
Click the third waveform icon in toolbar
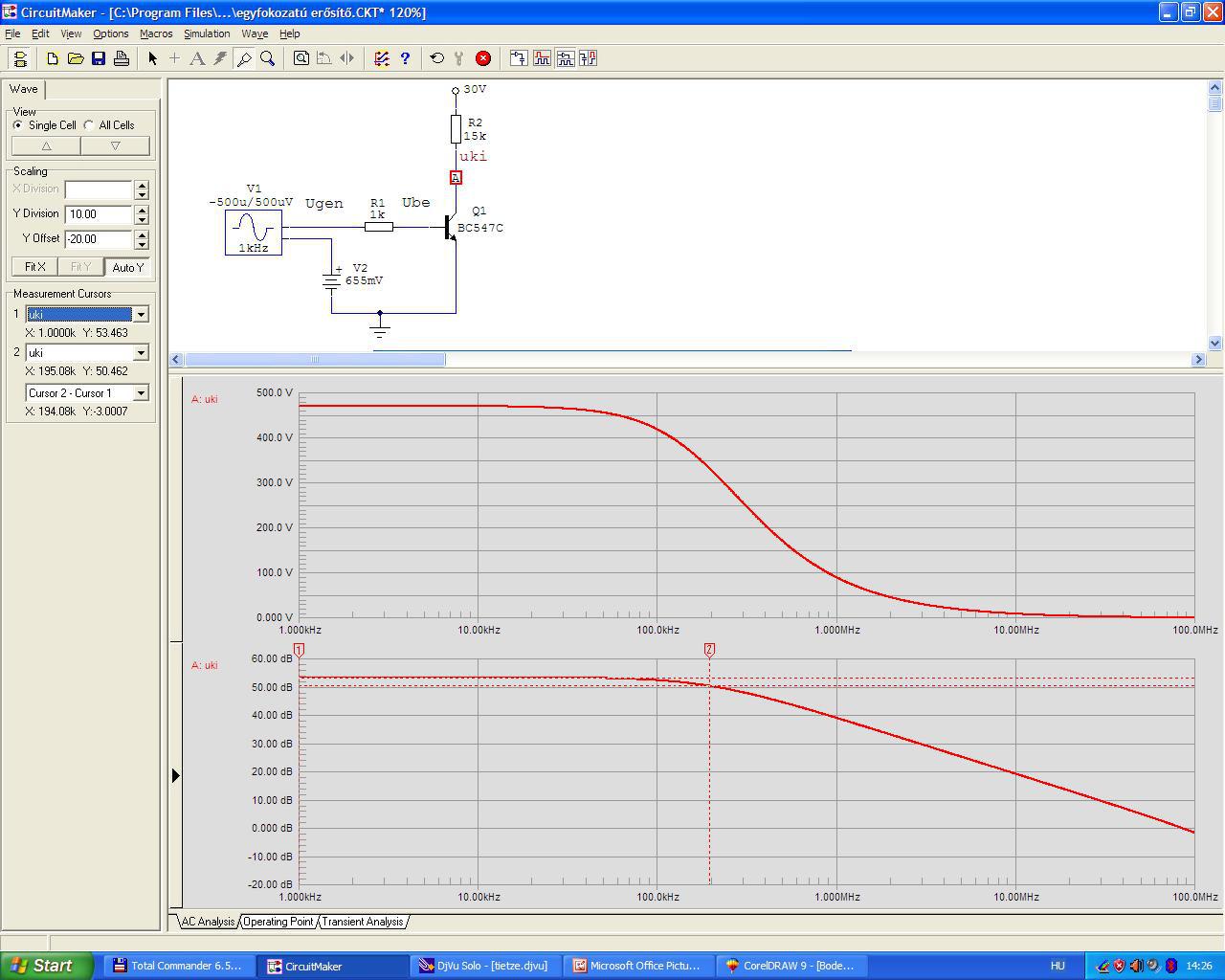click(565, 58)
